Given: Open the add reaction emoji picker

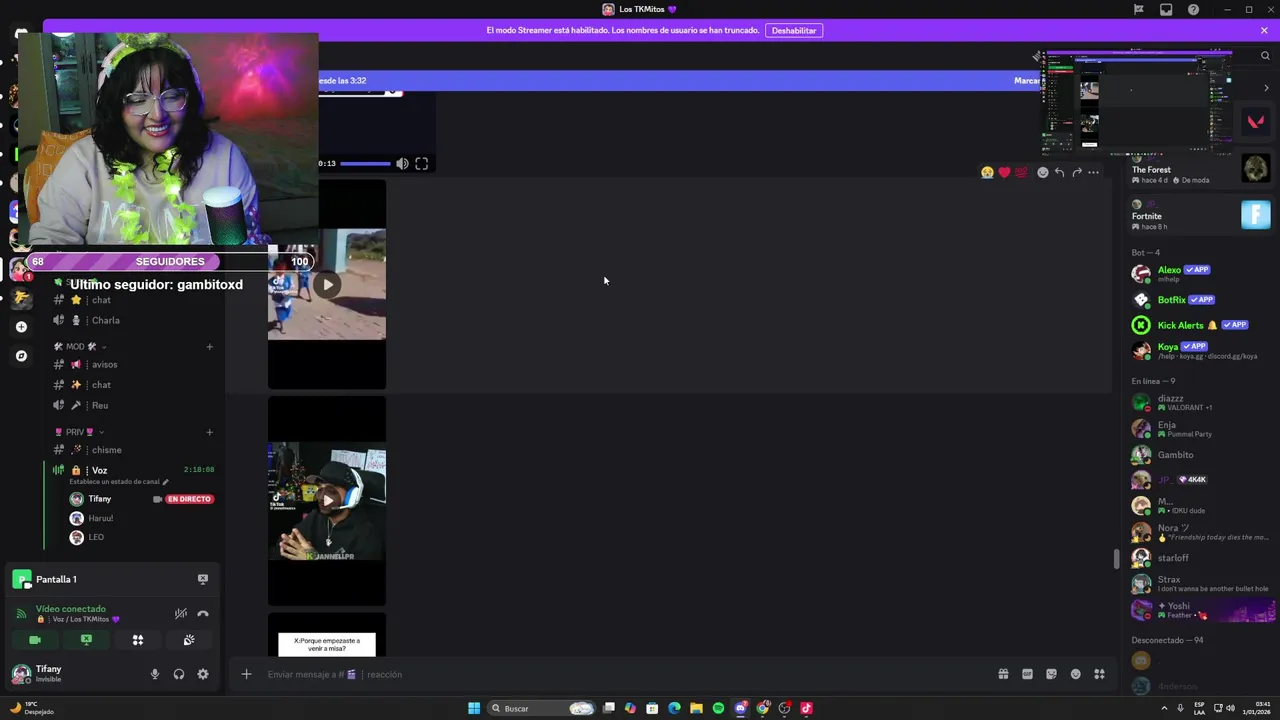Looking at the screenshot, I should 1043,173.
